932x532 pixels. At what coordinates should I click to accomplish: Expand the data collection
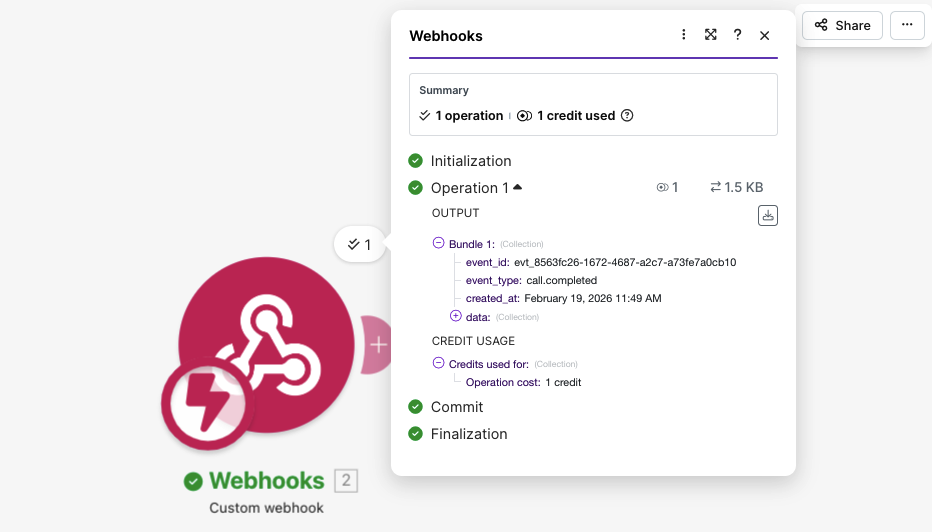pyautogui.click(x=456, y=316)
